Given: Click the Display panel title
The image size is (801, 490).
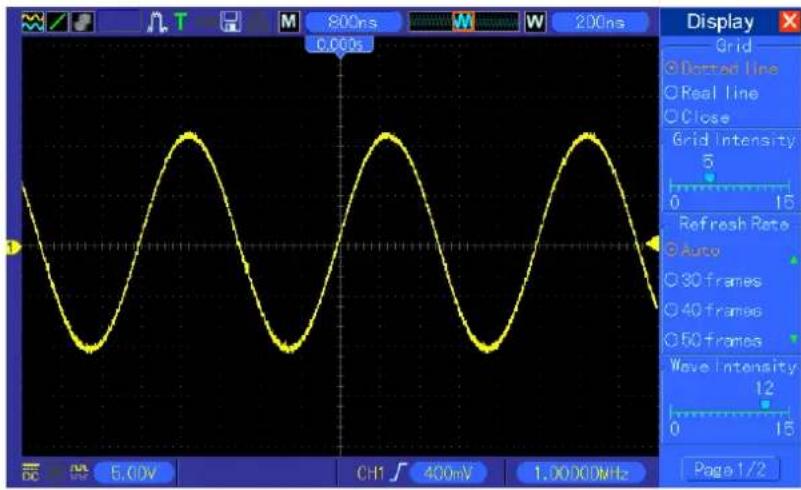Looking at the screenshot, I should [720, 22].
